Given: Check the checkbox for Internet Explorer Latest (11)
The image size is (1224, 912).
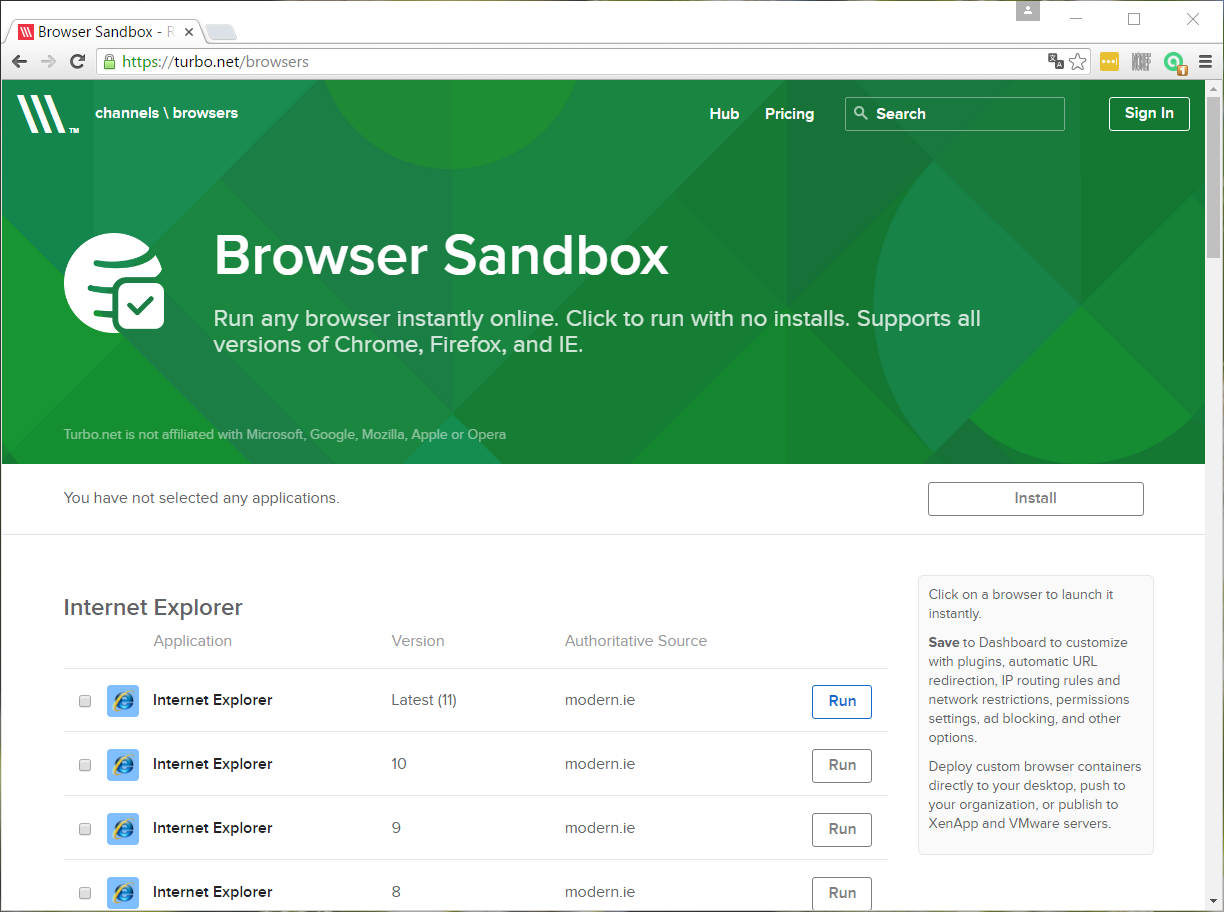Looking at the screenshot, I should click(85, 701).
